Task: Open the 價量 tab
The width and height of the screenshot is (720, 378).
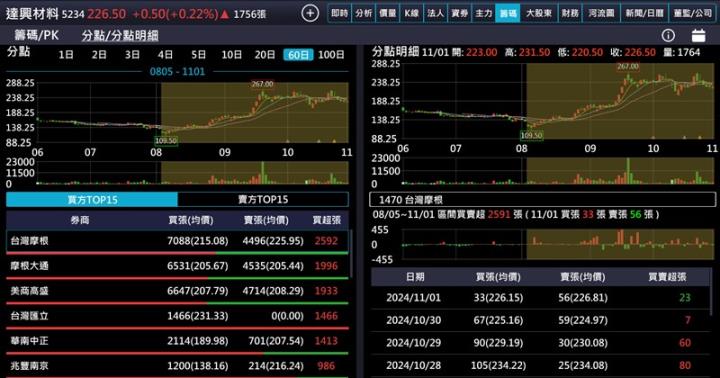Action: (x=388, y=13)
